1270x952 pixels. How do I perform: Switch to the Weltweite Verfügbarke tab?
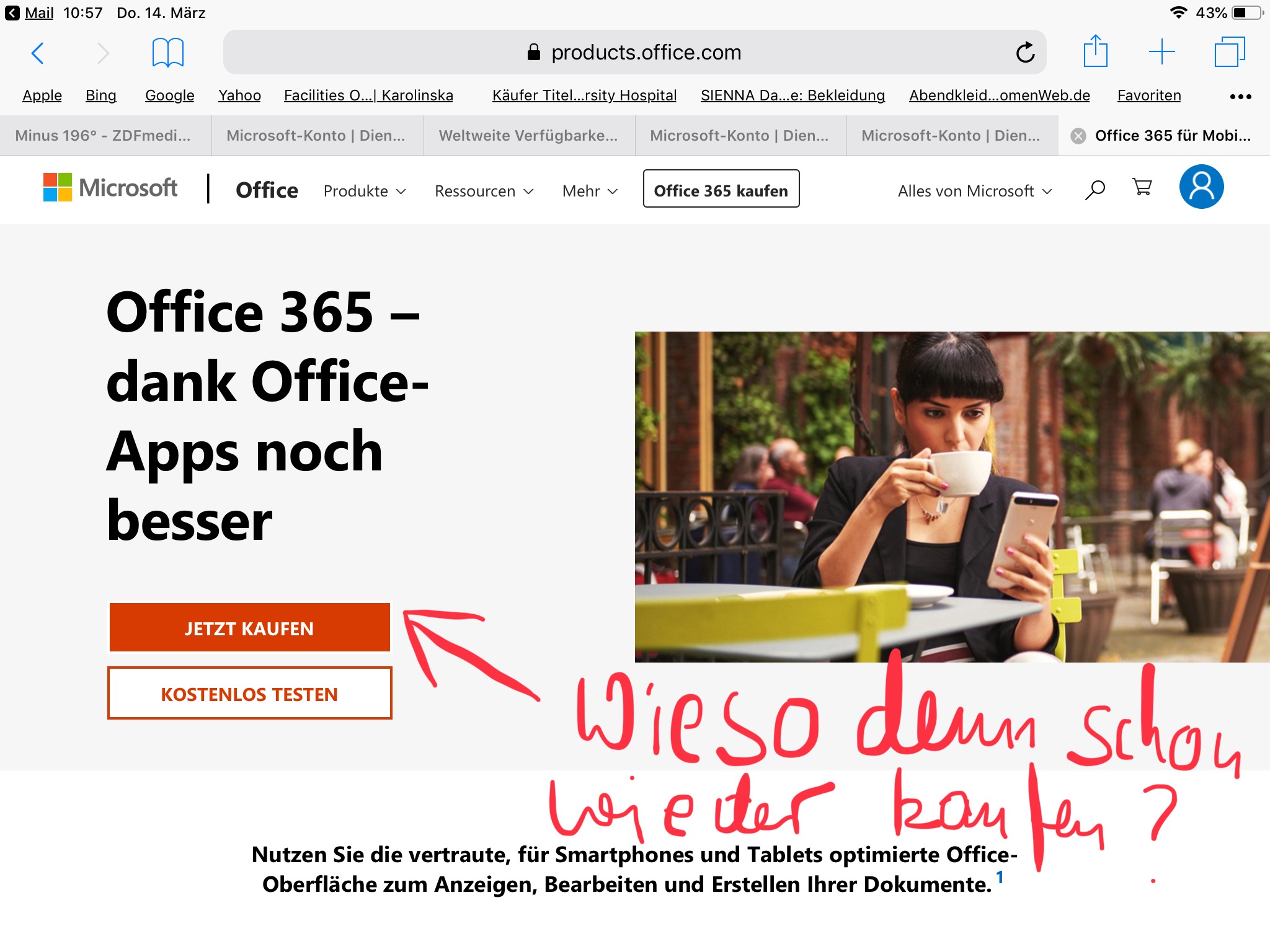(529, 136)
